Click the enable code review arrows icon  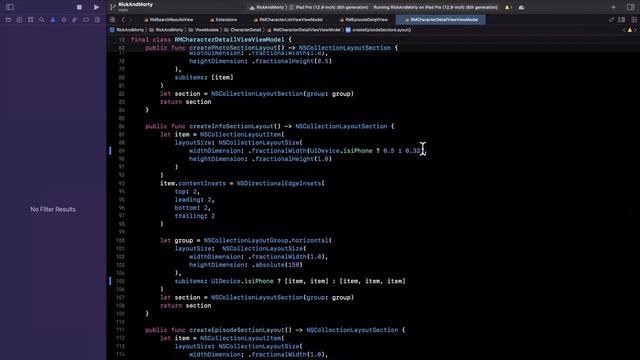coord(611,20)
